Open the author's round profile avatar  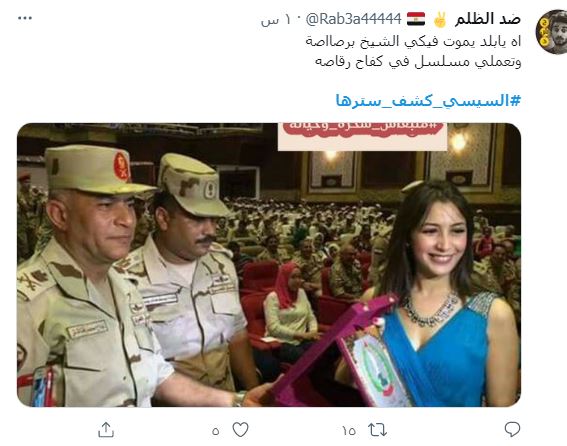[551, 32]
